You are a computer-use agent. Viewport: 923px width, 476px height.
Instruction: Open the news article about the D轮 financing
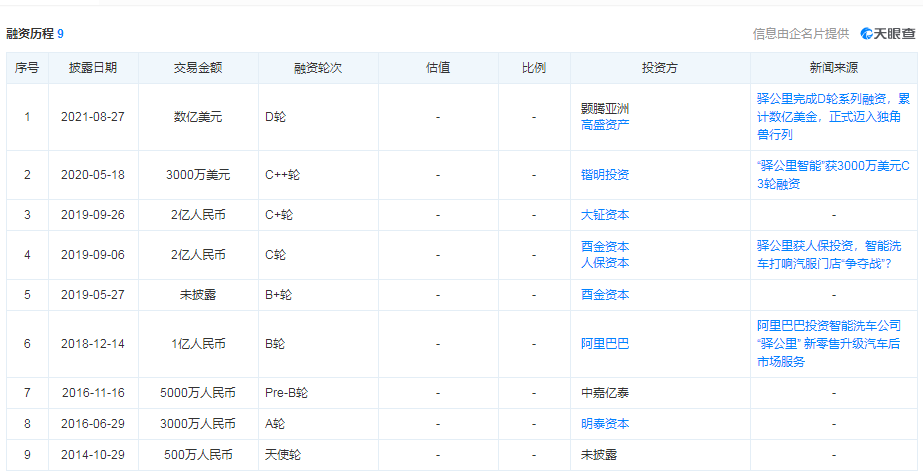[x=833, y=116]
